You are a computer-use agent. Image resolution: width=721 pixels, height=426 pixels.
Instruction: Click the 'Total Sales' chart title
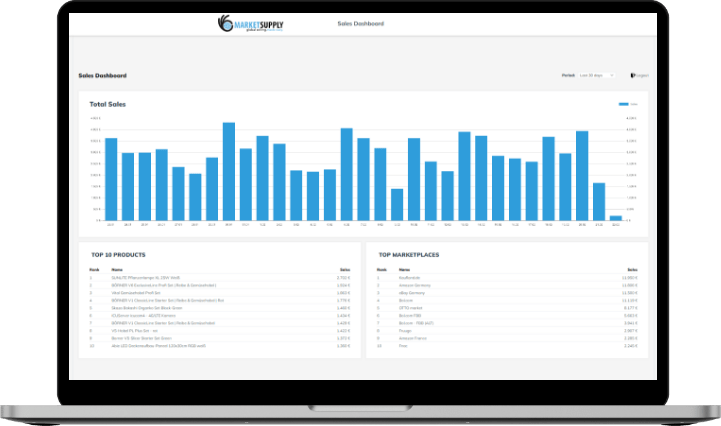pyautogui.click(x=108, y=104)
